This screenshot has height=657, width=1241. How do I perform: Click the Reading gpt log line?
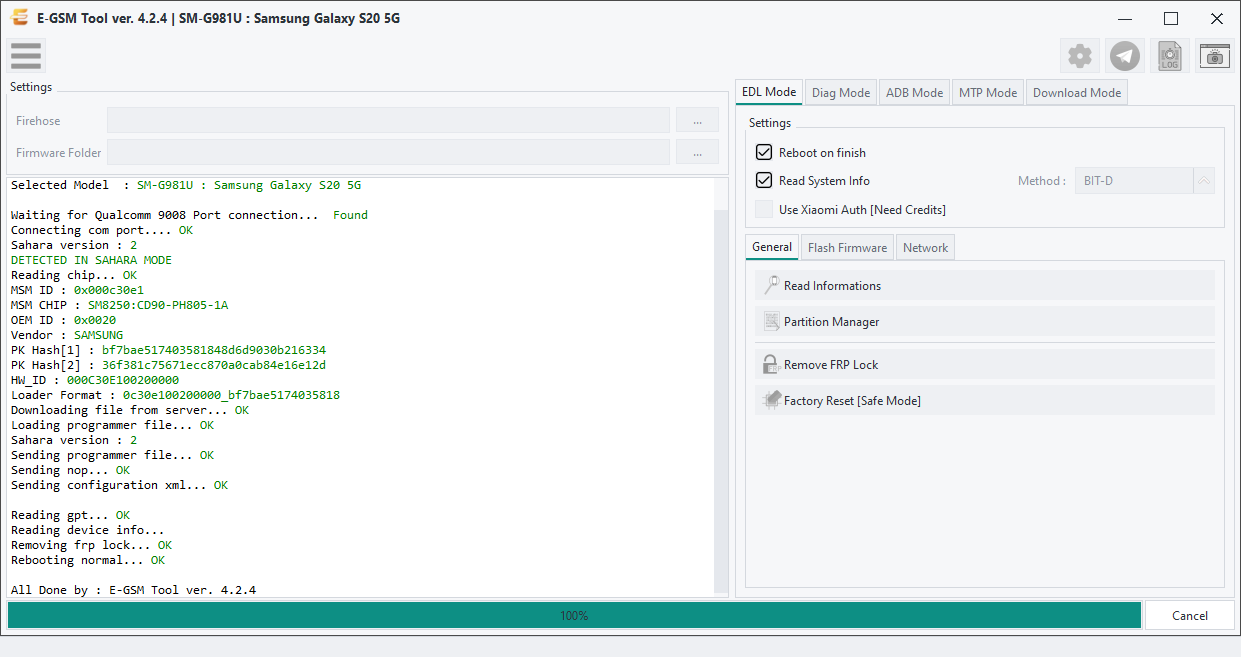point(70,515)
